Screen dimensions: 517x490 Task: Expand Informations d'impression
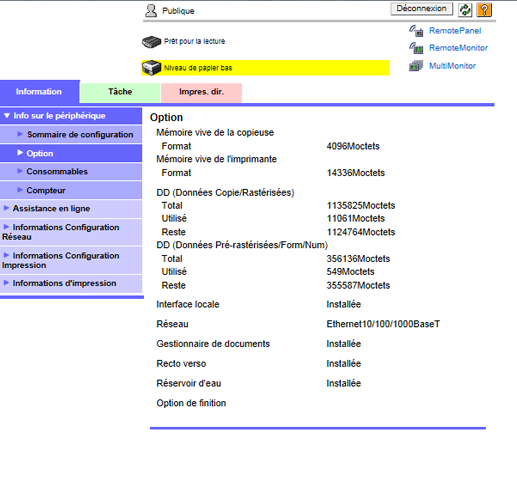click(x=71, y=283)
